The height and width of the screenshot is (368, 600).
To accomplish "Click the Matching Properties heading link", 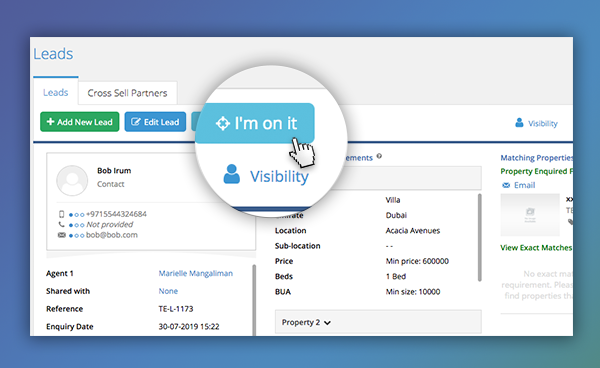I will pos(536,158).
